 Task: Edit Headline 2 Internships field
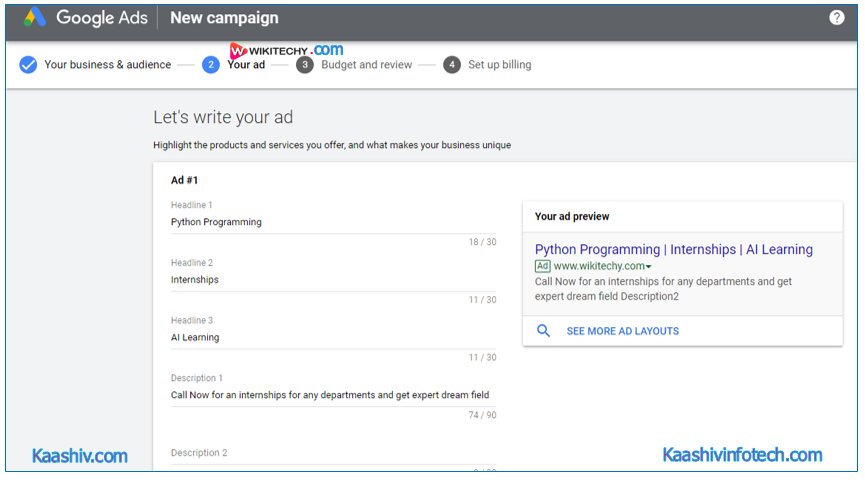point(333,280)
